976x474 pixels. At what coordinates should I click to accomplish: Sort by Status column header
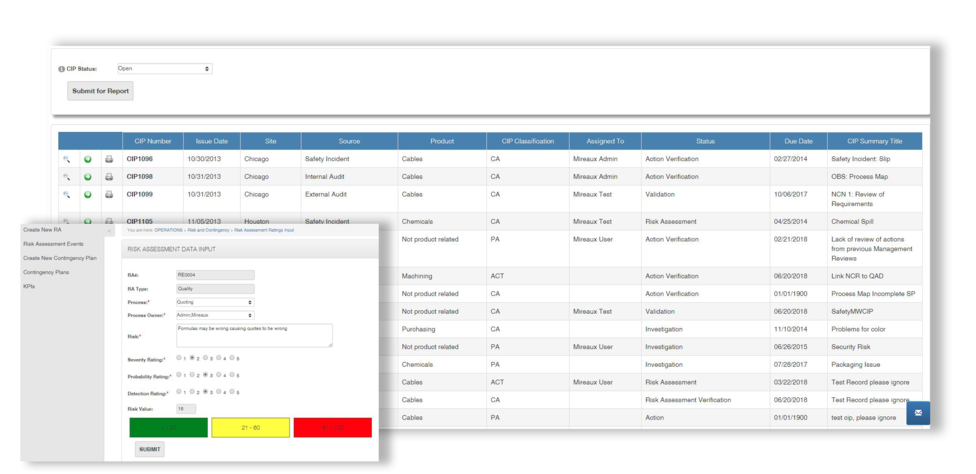coord(705,141)
